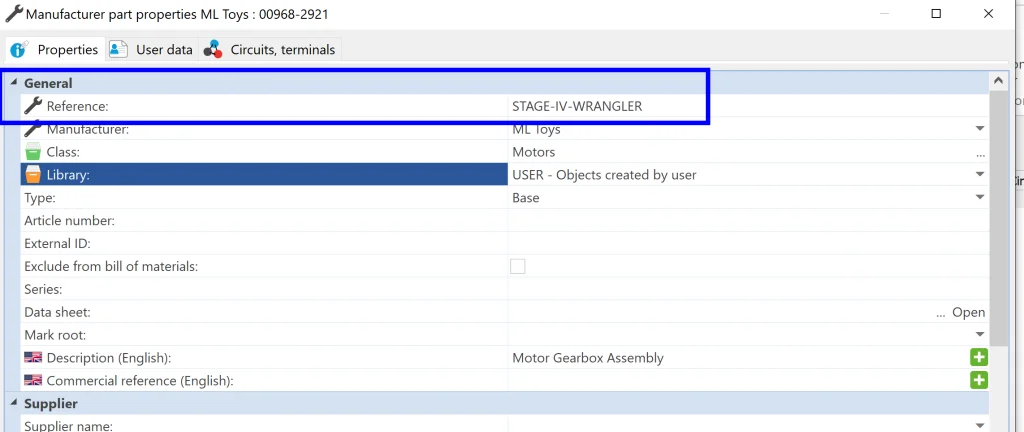Click the green plus on Commercial reference row
The height and width of the screenshot is (432, 1024).
pos(978,381)
